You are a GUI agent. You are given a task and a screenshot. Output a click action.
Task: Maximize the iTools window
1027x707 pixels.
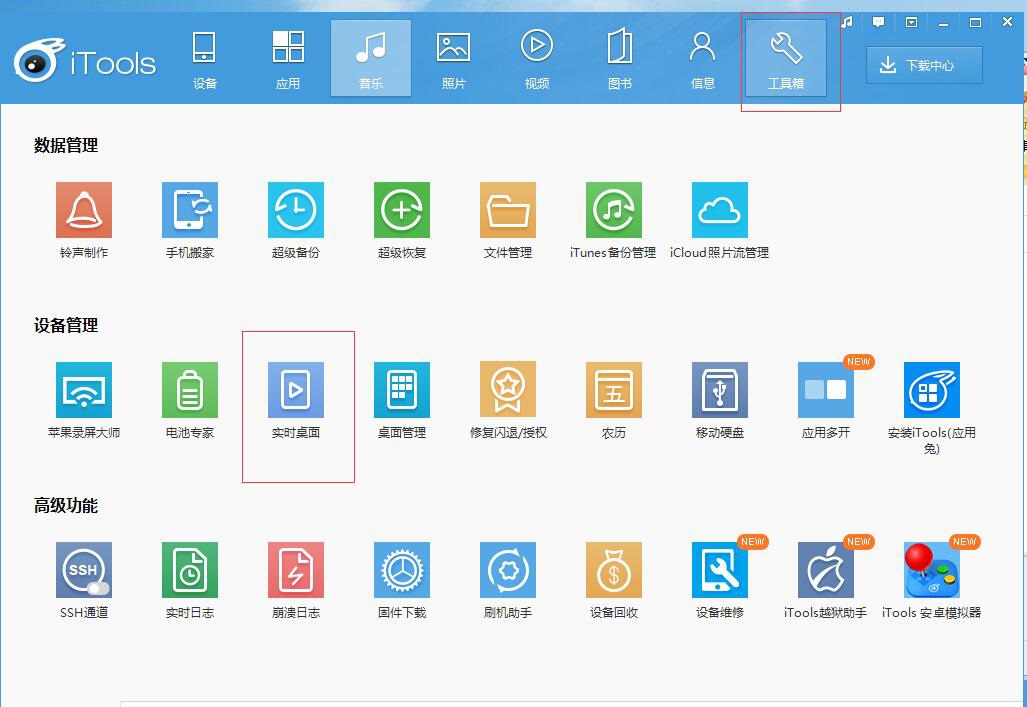point(975,22)
